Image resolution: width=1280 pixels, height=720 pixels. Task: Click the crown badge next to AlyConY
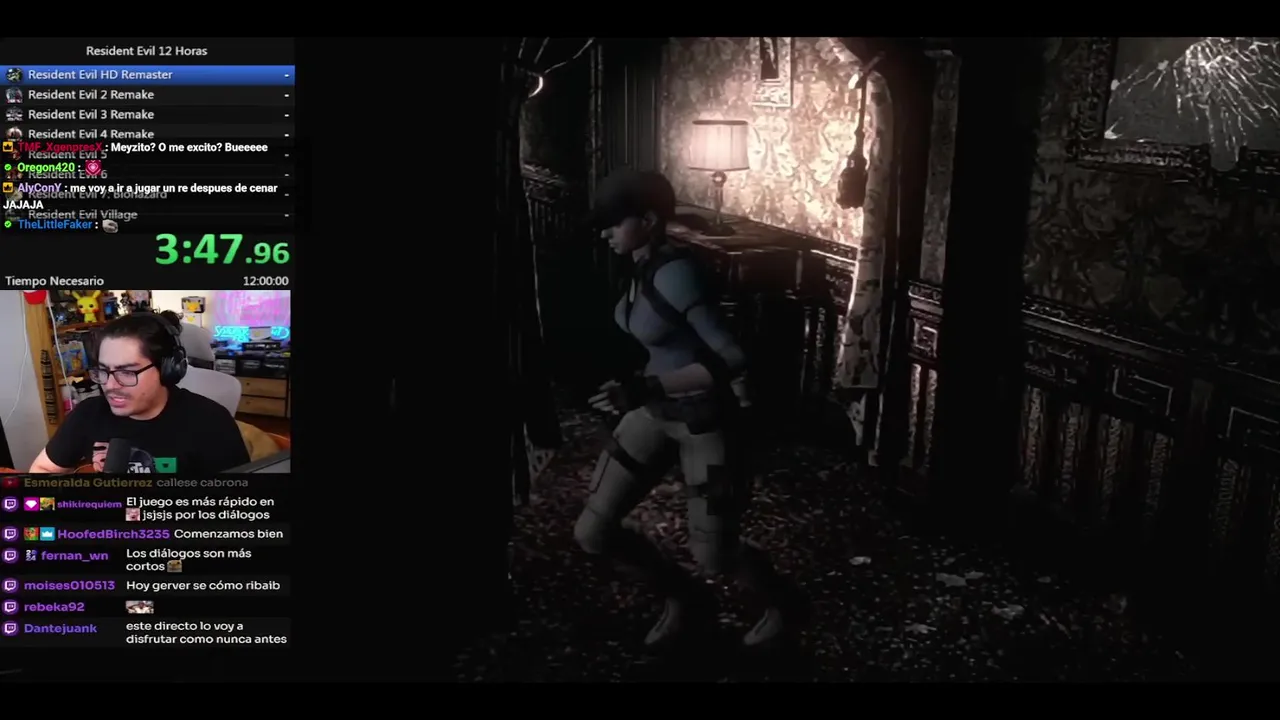(8, 188)
